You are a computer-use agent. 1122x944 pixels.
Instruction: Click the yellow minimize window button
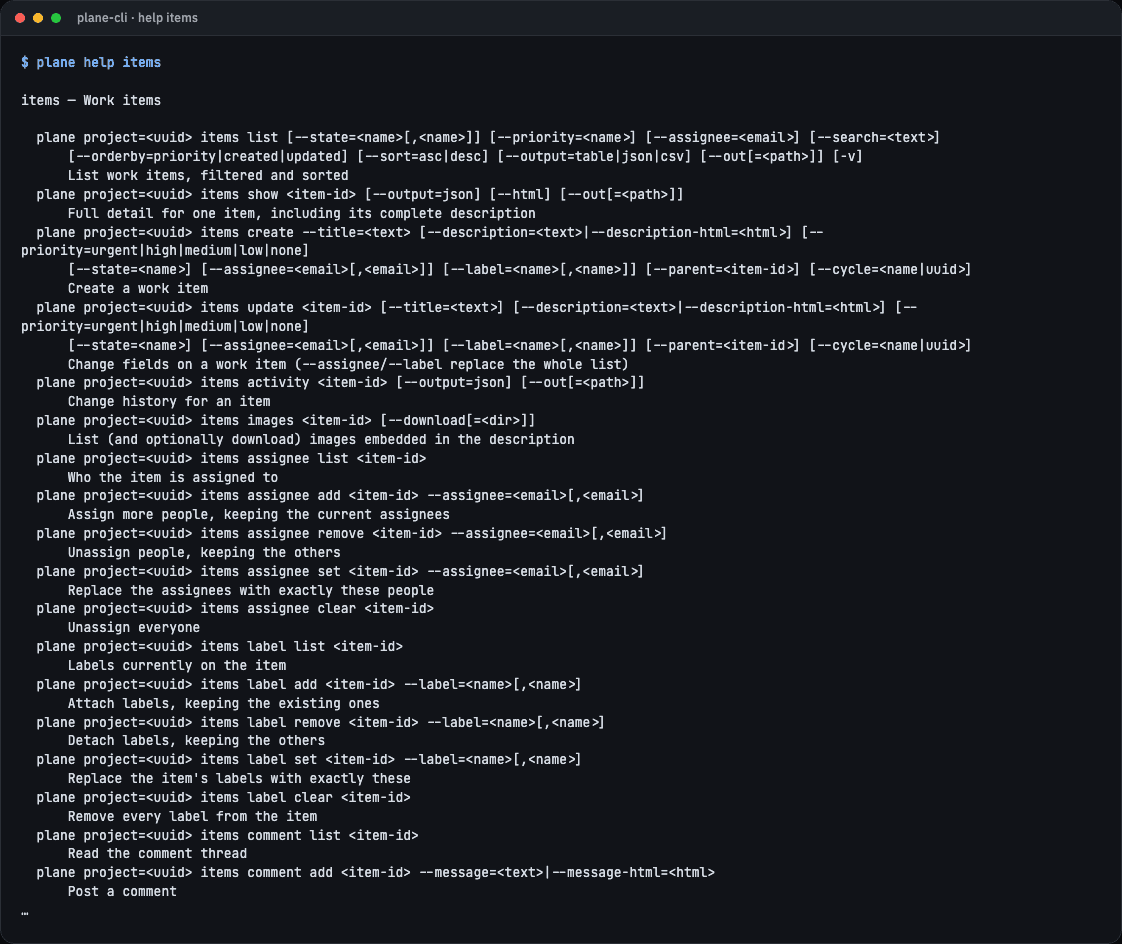click(38, 18)
